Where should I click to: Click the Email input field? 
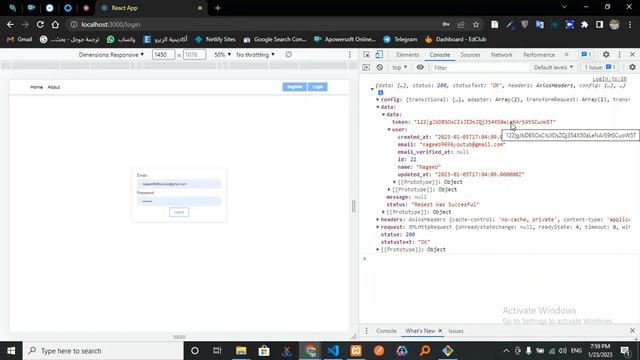[179, 184]
